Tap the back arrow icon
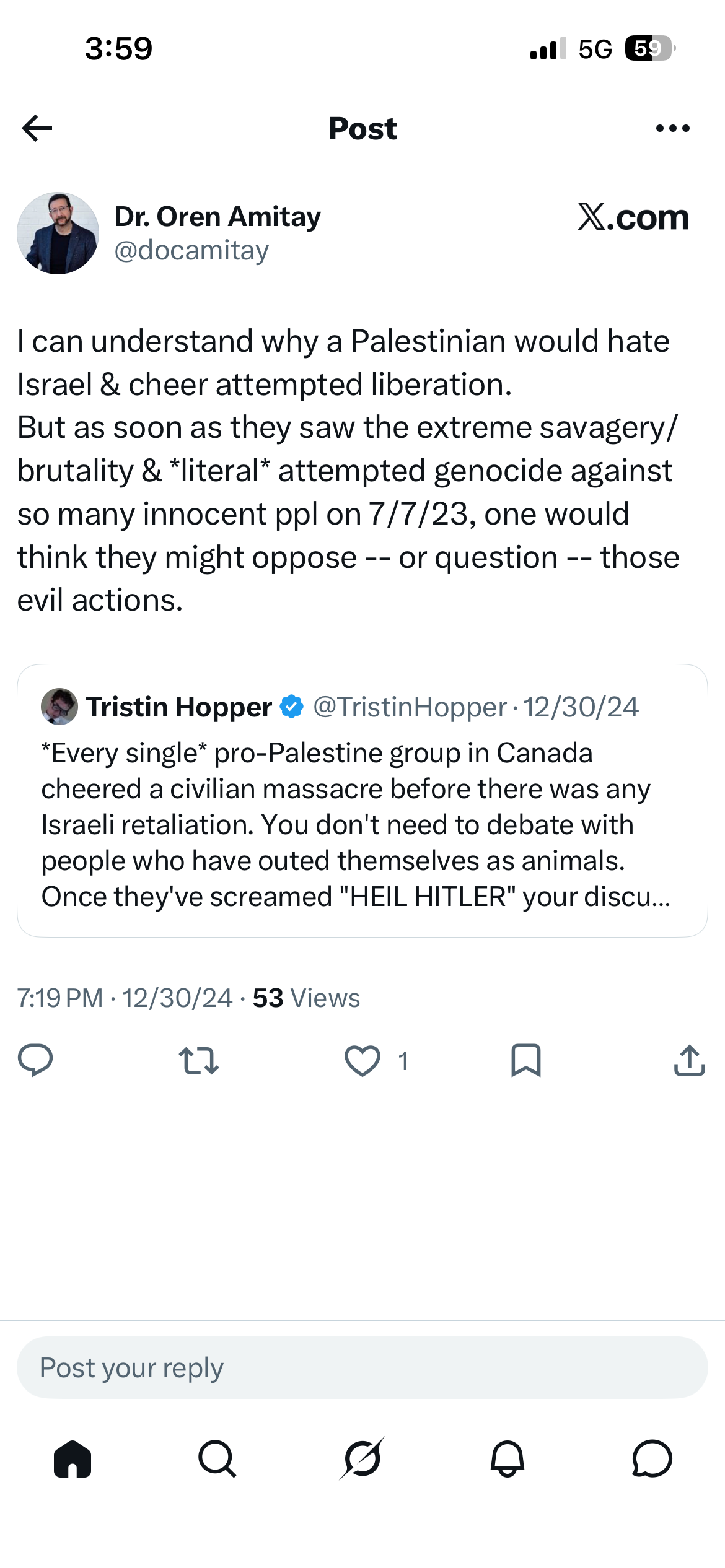This screenshot has height=1568, width=725. (37, 128)
